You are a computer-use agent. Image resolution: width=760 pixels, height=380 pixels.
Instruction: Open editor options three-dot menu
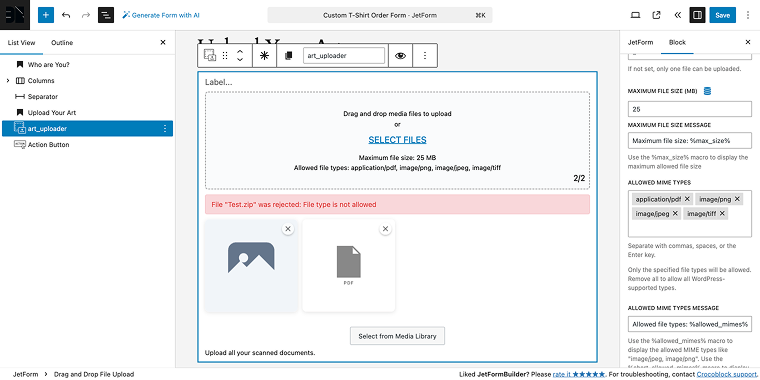(748, 15)
